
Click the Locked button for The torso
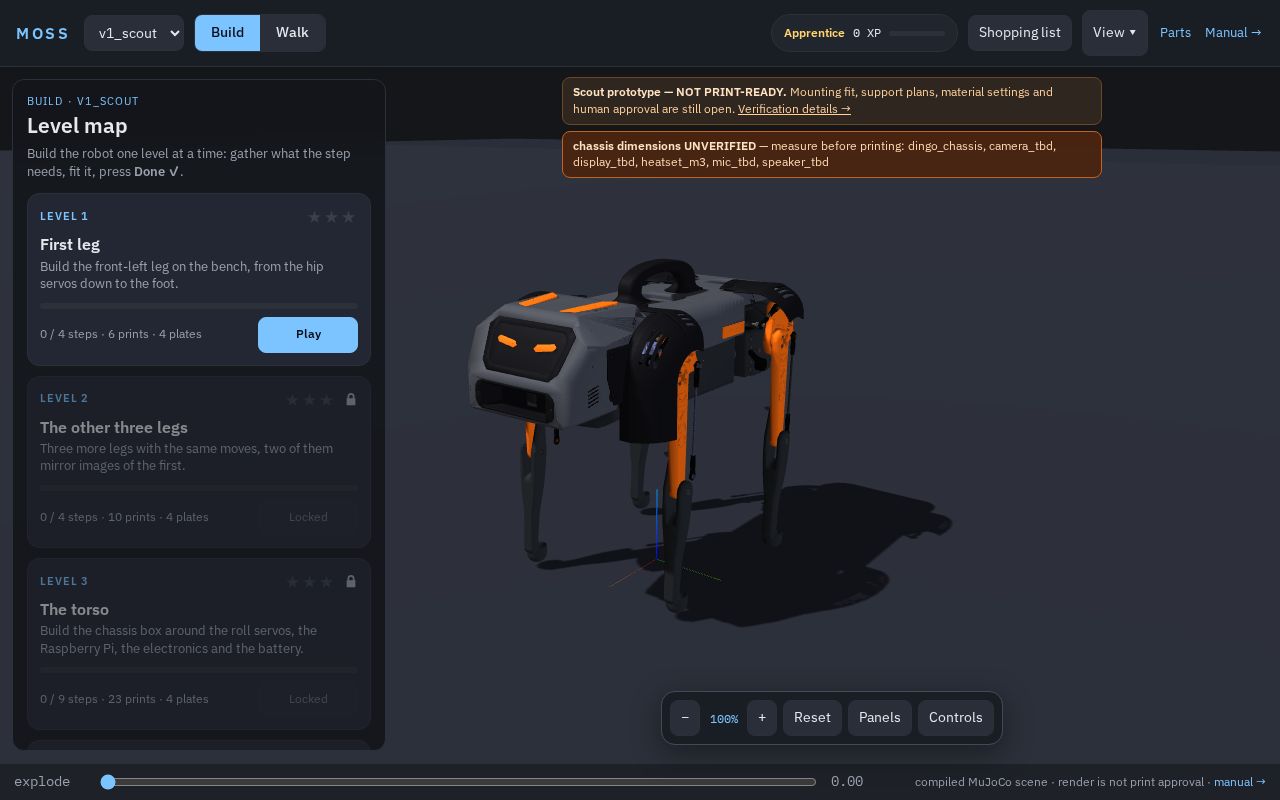point(308,699)
